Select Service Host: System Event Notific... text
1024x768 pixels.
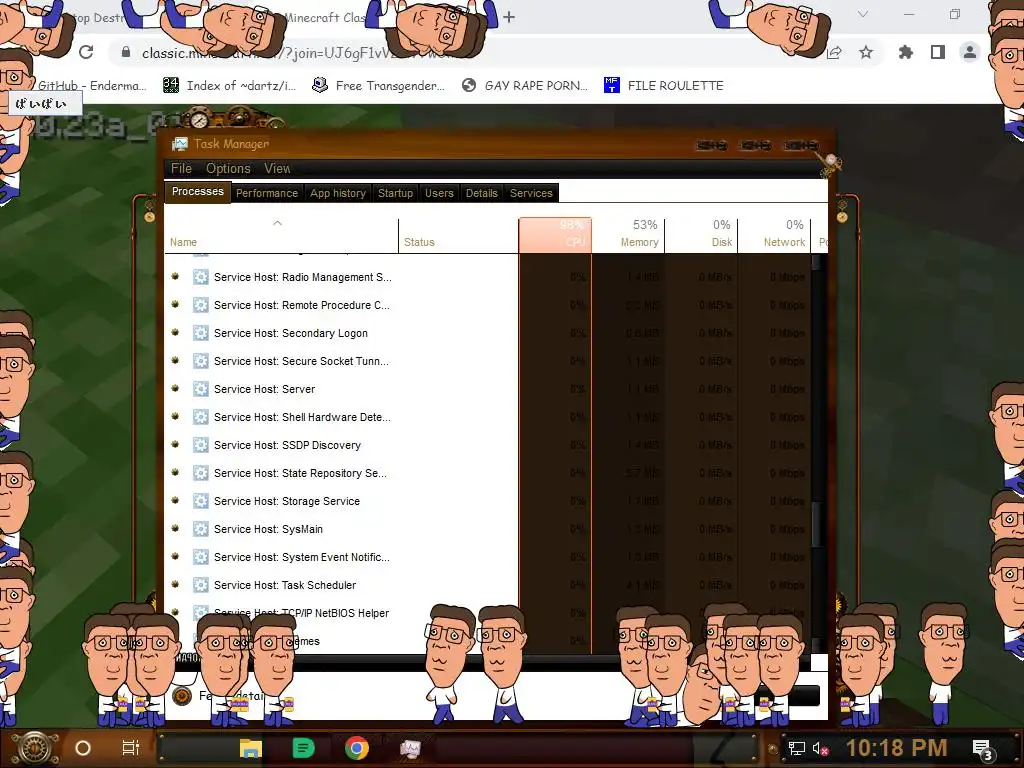tap(302, 557)
